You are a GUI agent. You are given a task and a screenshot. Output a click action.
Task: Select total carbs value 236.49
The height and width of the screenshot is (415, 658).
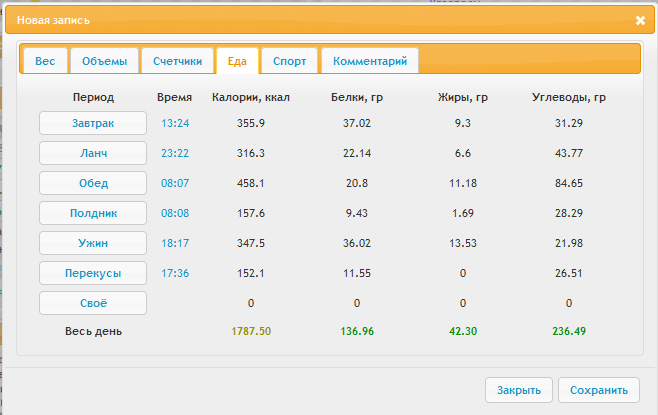point(569,331)
